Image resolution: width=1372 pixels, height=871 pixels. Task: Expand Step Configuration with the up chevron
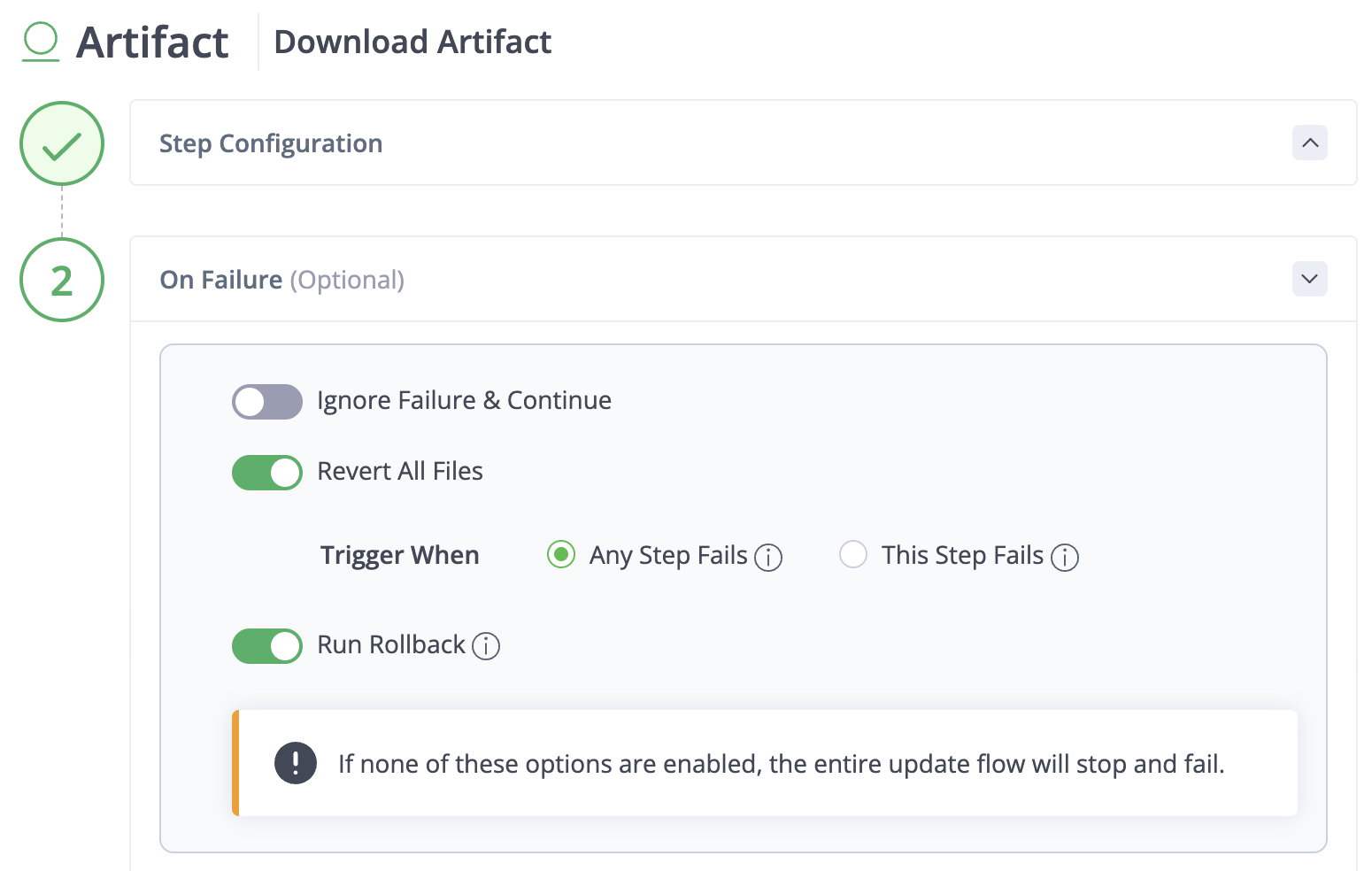coord(1310,143)
